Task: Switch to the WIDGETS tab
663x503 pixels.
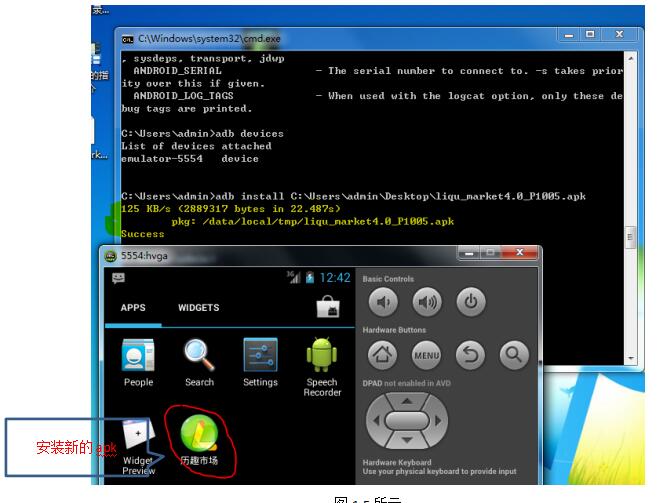Action: 198,308
